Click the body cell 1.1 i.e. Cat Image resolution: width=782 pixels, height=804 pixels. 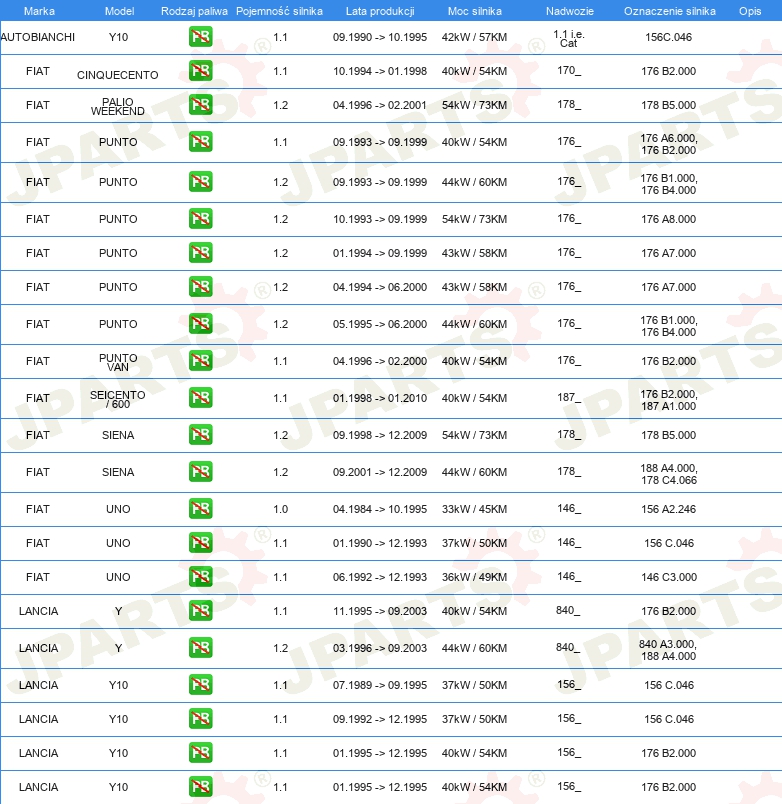click(x=569, y=38)
